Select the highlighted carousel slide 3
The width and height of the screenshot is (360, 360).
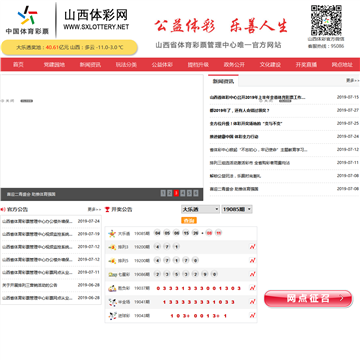pyautogui.click(x=176, y=193)
